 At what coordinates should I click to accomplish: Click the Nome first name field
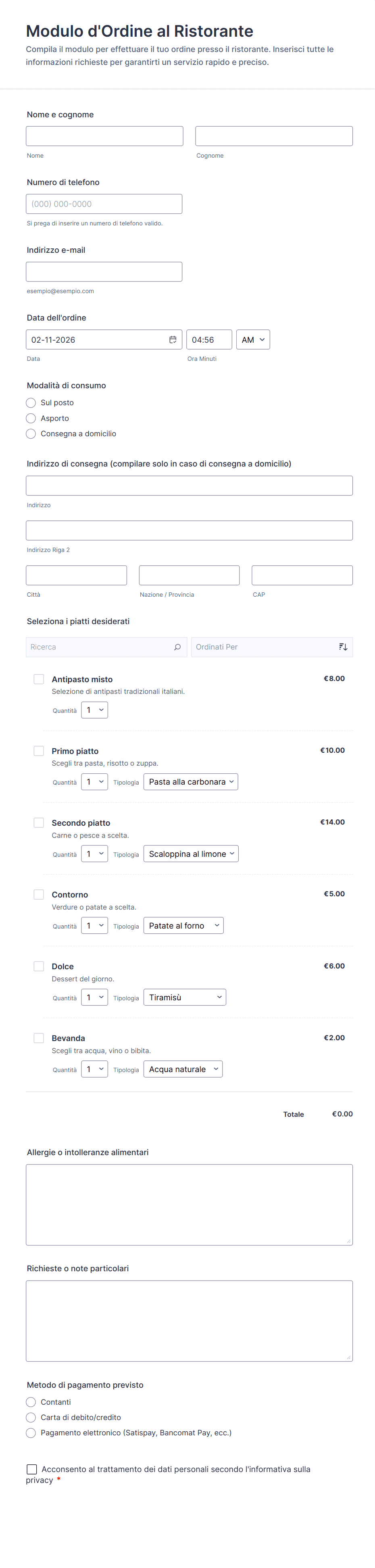tap(104, 136)
